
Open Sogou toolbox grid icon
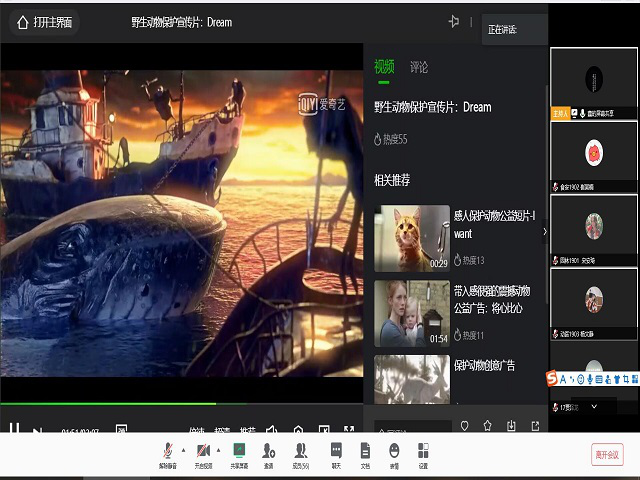635,380
